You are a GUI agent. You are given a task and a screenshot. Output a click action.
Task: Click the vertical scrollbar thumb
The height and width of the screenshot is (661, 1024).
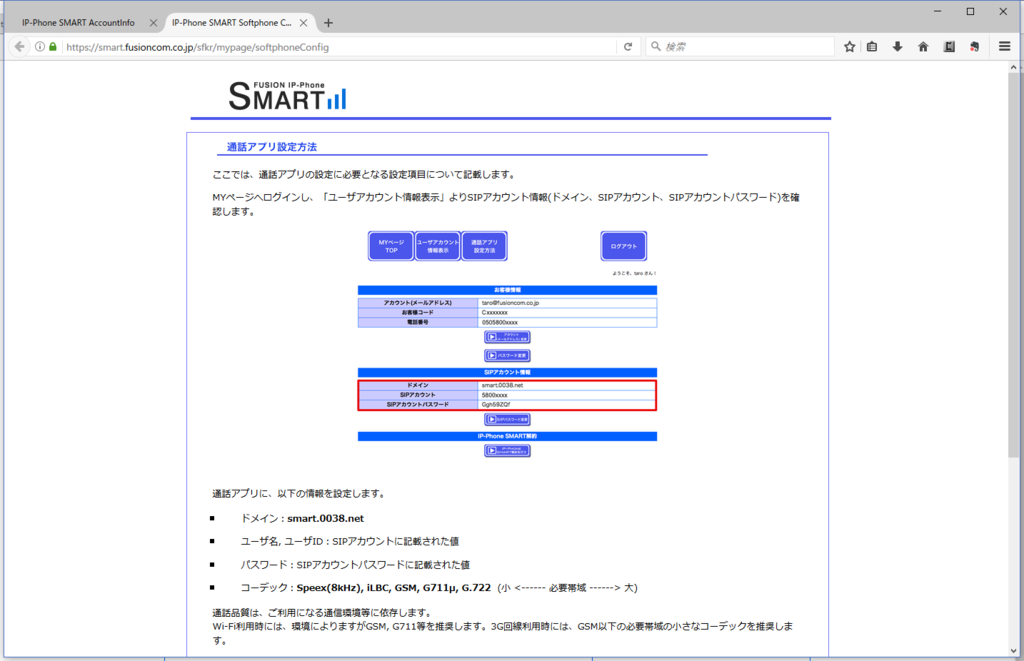[1014, 265]
